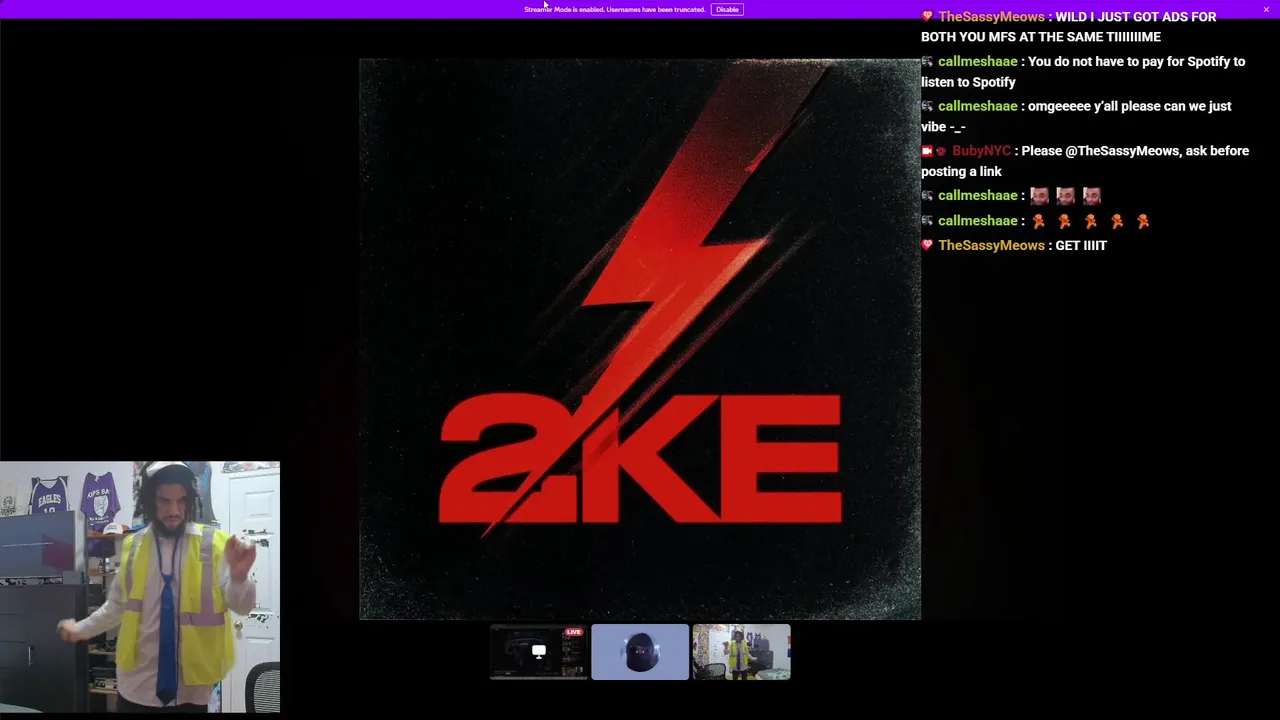The width and height of the screenshot is (1280, 720).
Task: Click heart badge beside the WILD ADS message
Action: [927, 17]
